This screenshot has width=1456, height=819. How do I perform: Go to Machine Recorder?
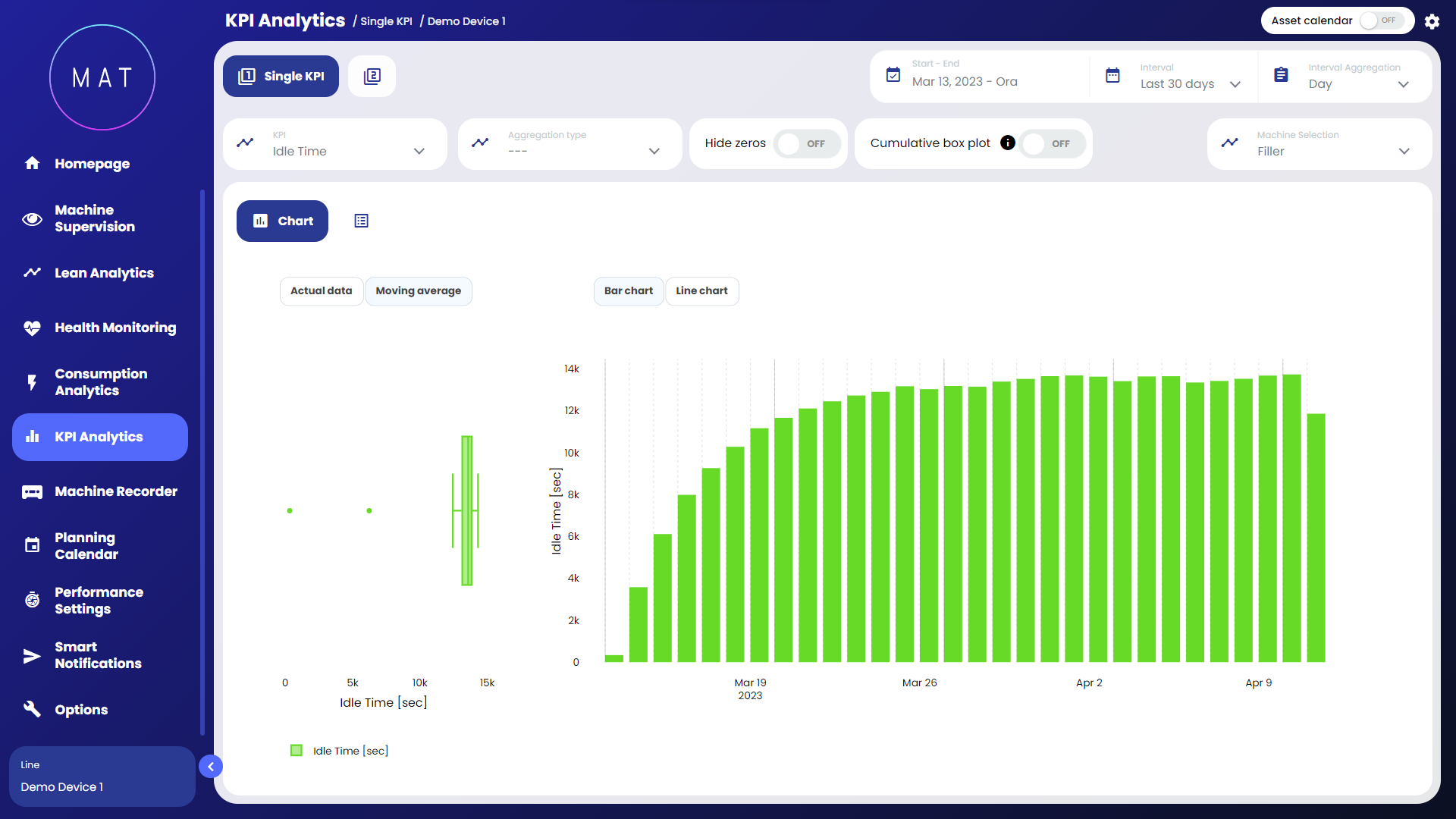tap(115, 491)
